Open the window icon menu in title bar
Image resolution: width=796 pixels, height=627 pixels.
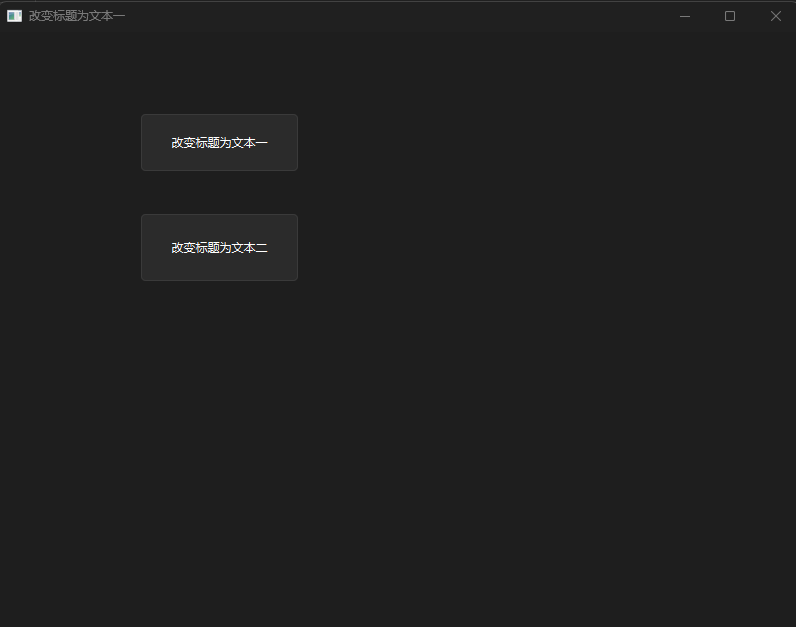14,16
